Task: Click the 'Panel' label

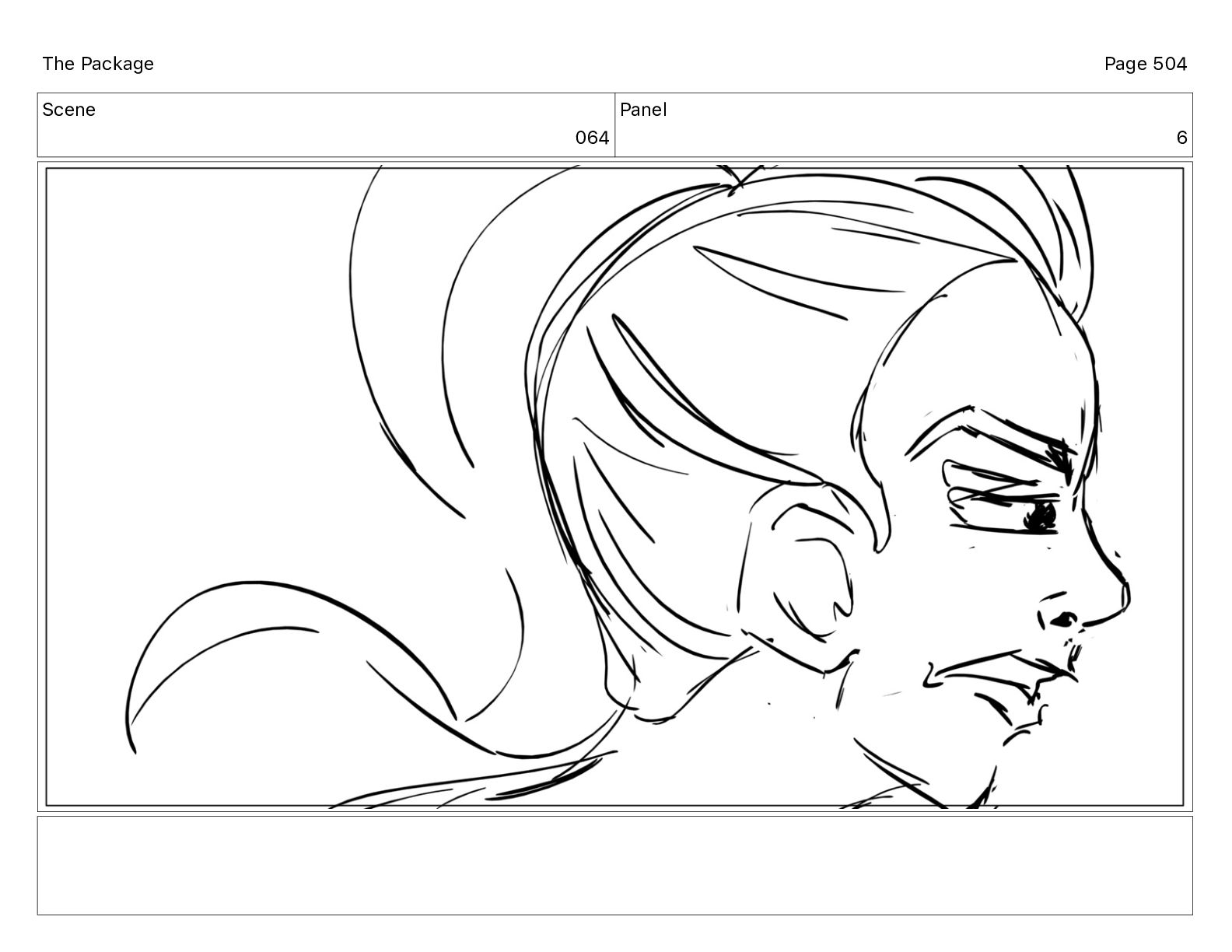Action: [x=643, y=110]
